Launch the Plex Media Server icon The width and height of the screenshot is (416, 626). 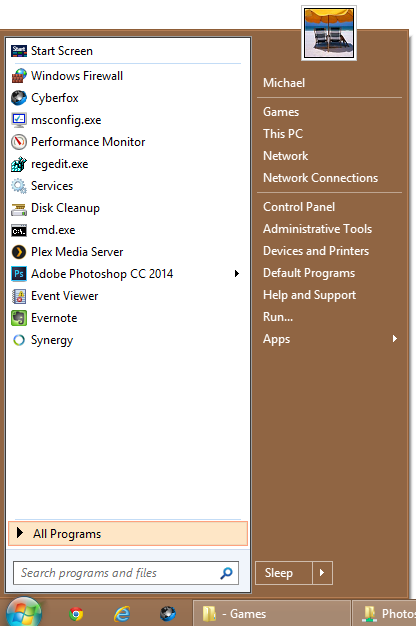point(19,252)
